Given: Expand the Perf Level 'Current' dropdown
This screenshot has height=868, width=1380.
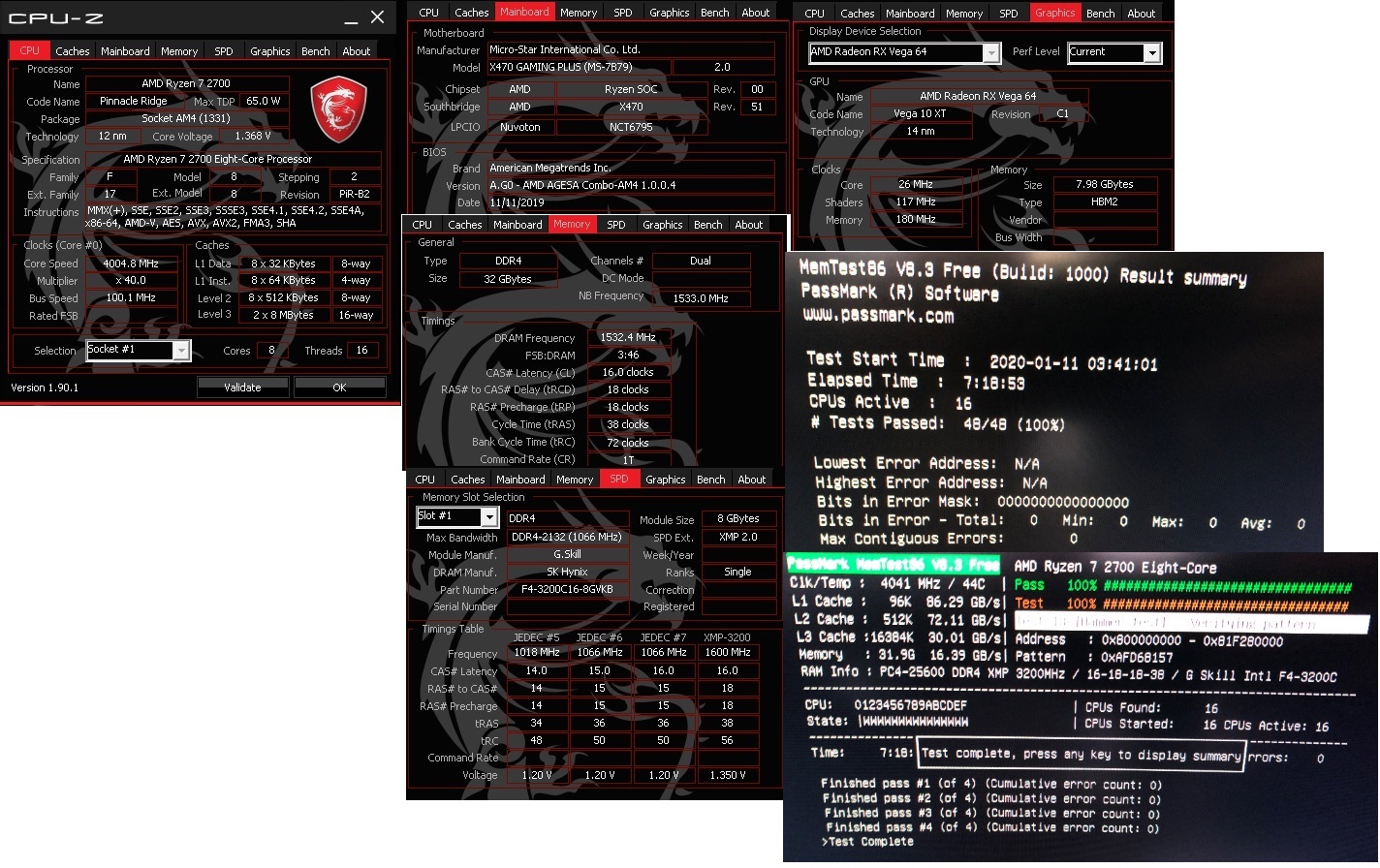Looking at the screenshot, I should pos(1151,53).
